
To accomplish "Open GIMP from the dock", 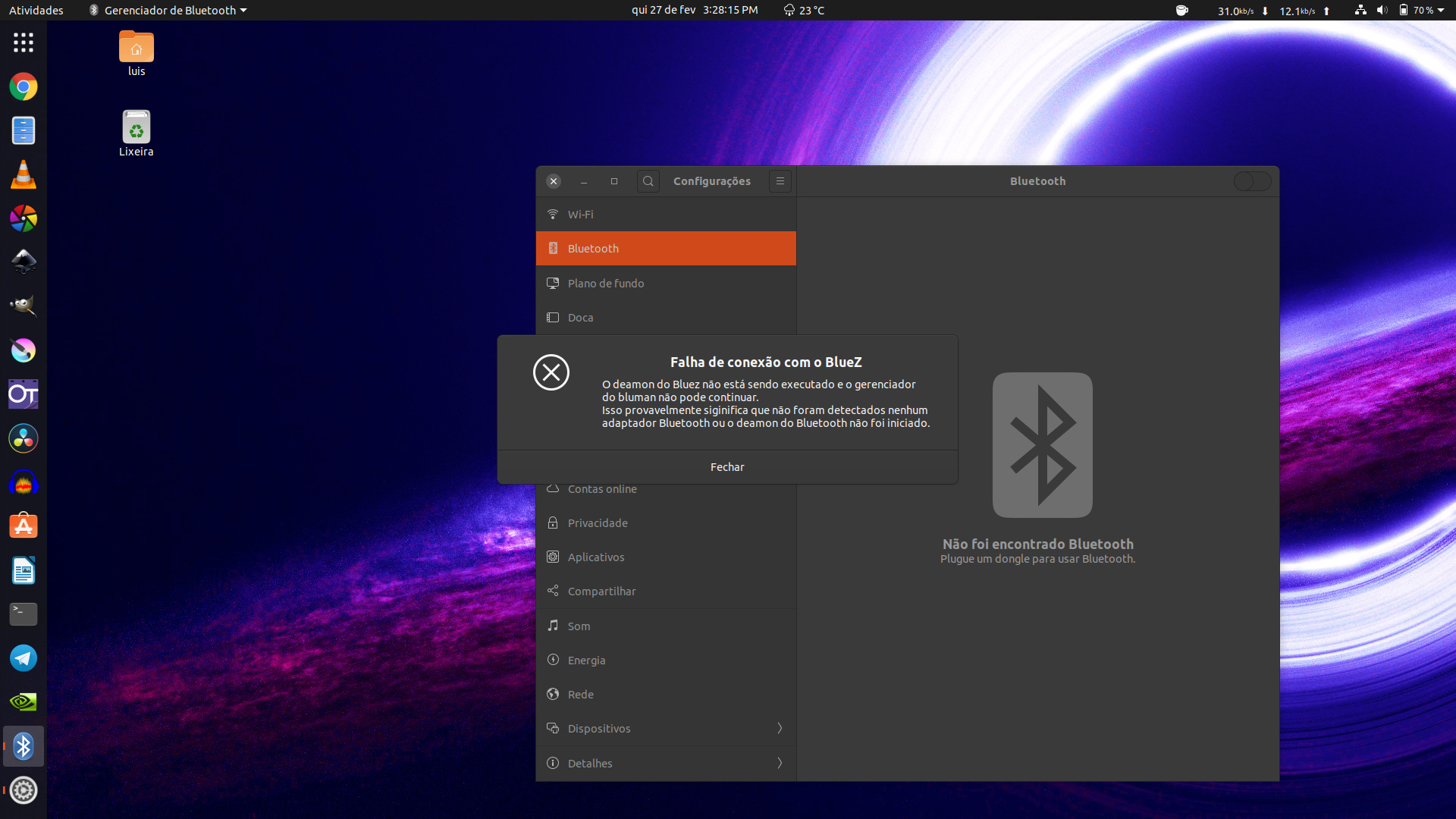I will point(24,306).
